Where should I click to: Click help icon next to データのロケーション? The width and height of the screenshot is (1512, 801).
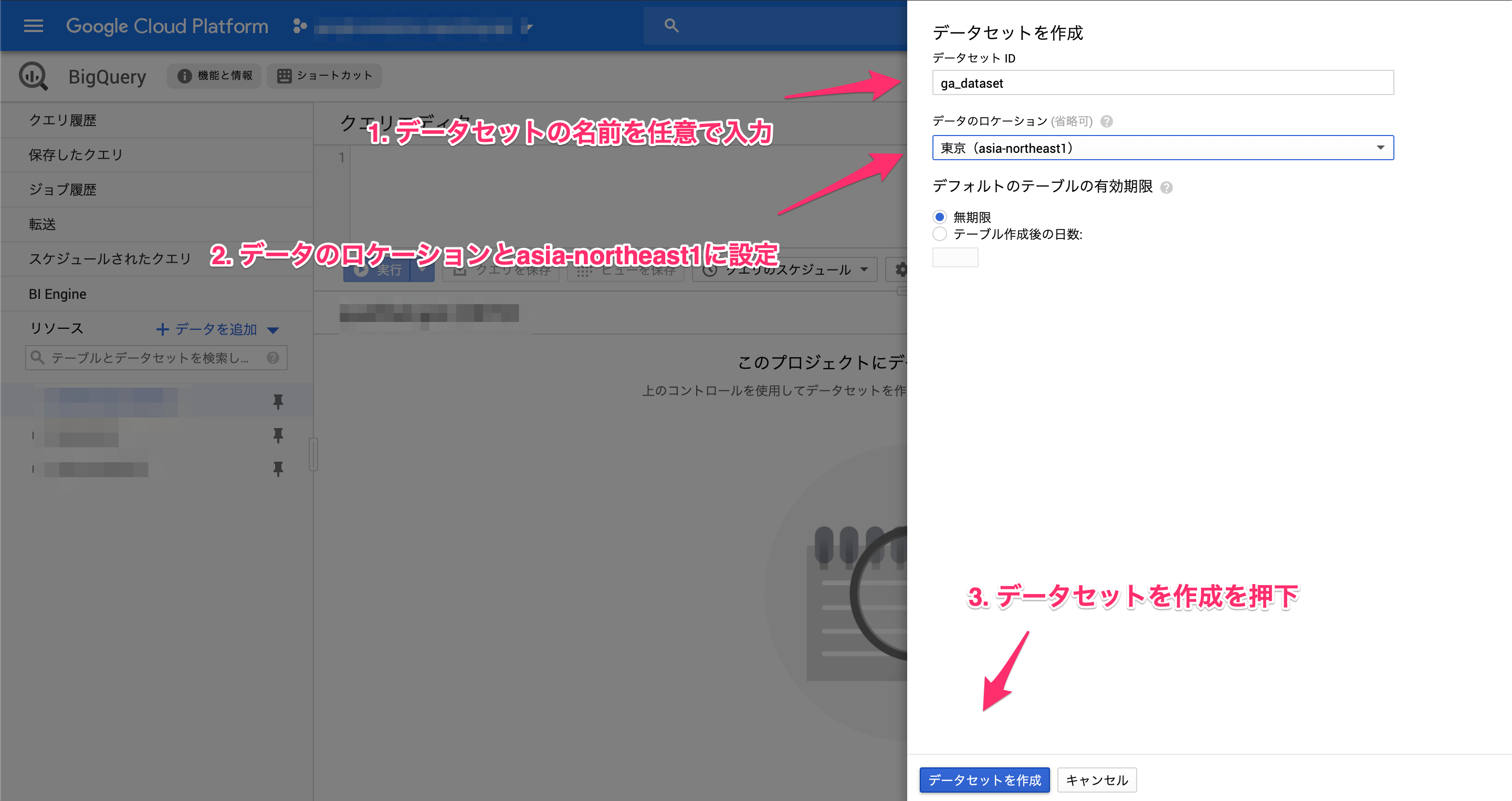(x=1107, y=121)
